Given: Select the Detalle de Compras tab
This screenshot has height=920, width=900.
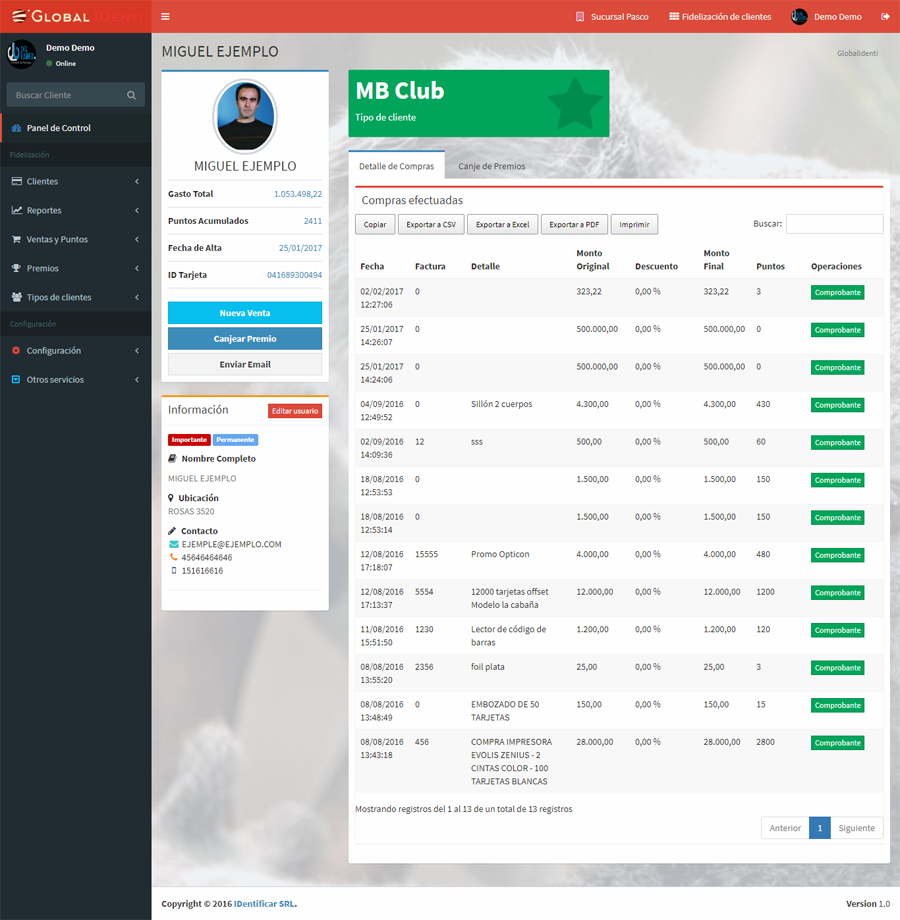Looking at the screenshot, I should [x=396, y=166].
